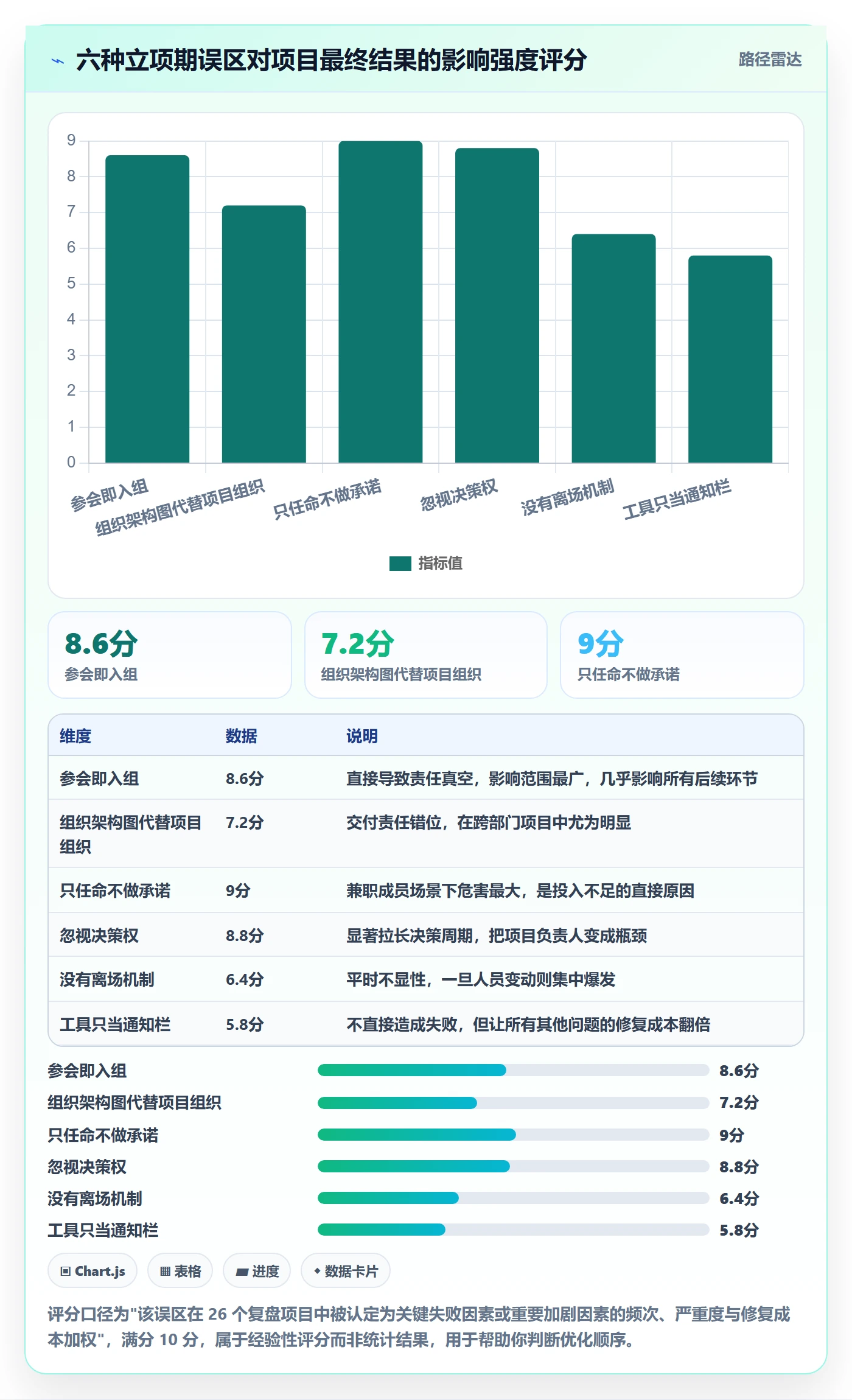The image size is (852, 1400).
Task: Click the 组织架构图代替项目组织 progress bar
Action: 513,1102
